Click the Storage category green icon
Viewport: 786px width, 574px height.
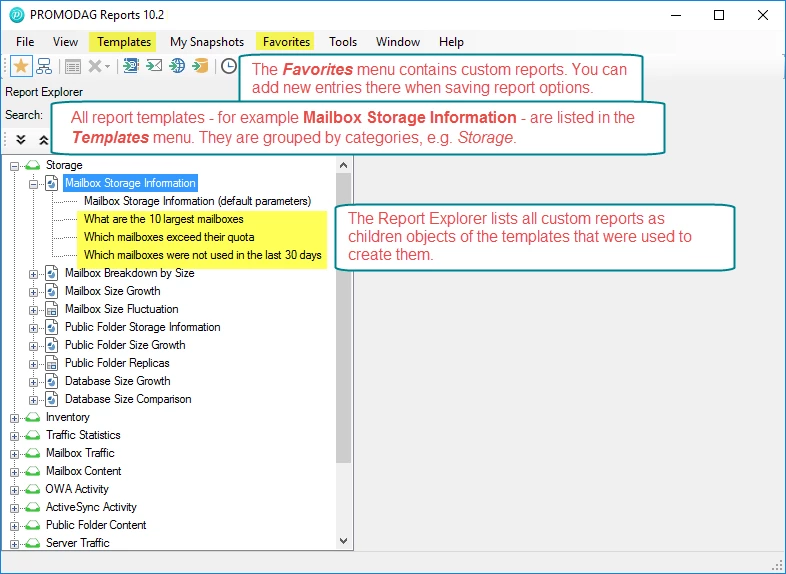(x=33, y=165)
